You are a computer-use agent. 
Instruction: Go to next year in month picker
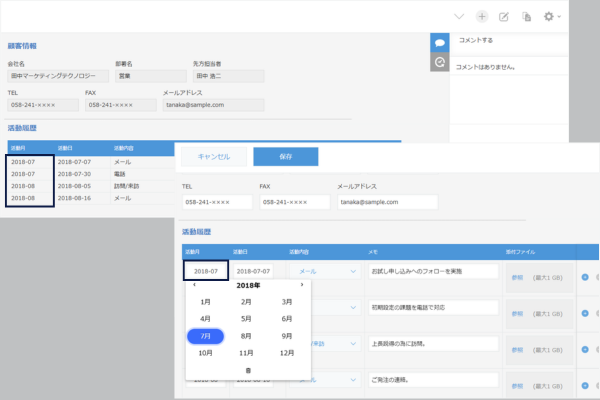(x=302, y=285)
